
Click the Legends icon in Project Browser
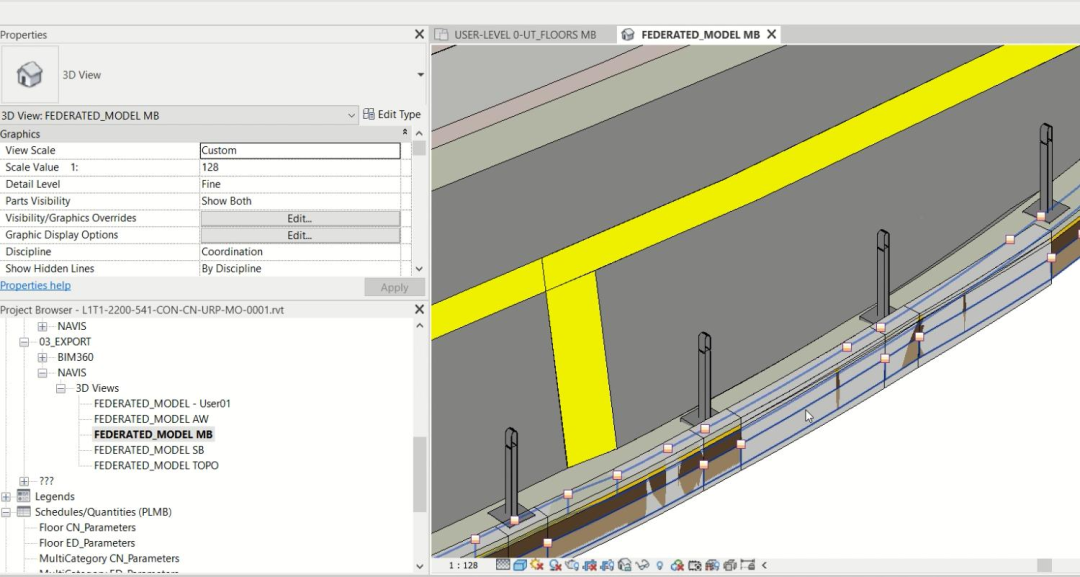pos(23,496)
